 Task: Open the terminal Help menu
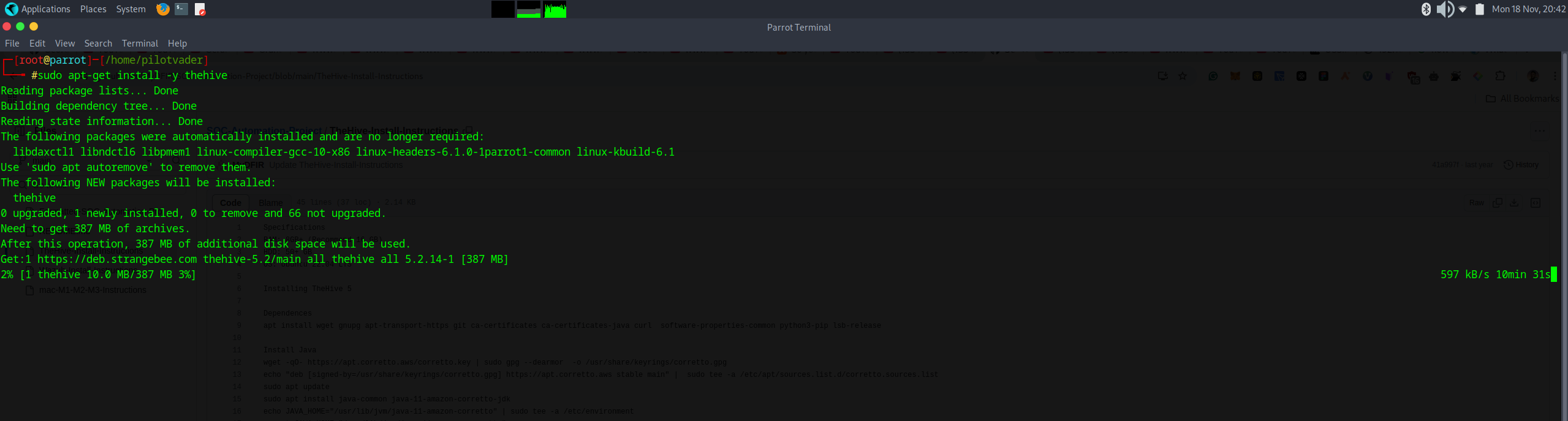click(x=177, y=44)
